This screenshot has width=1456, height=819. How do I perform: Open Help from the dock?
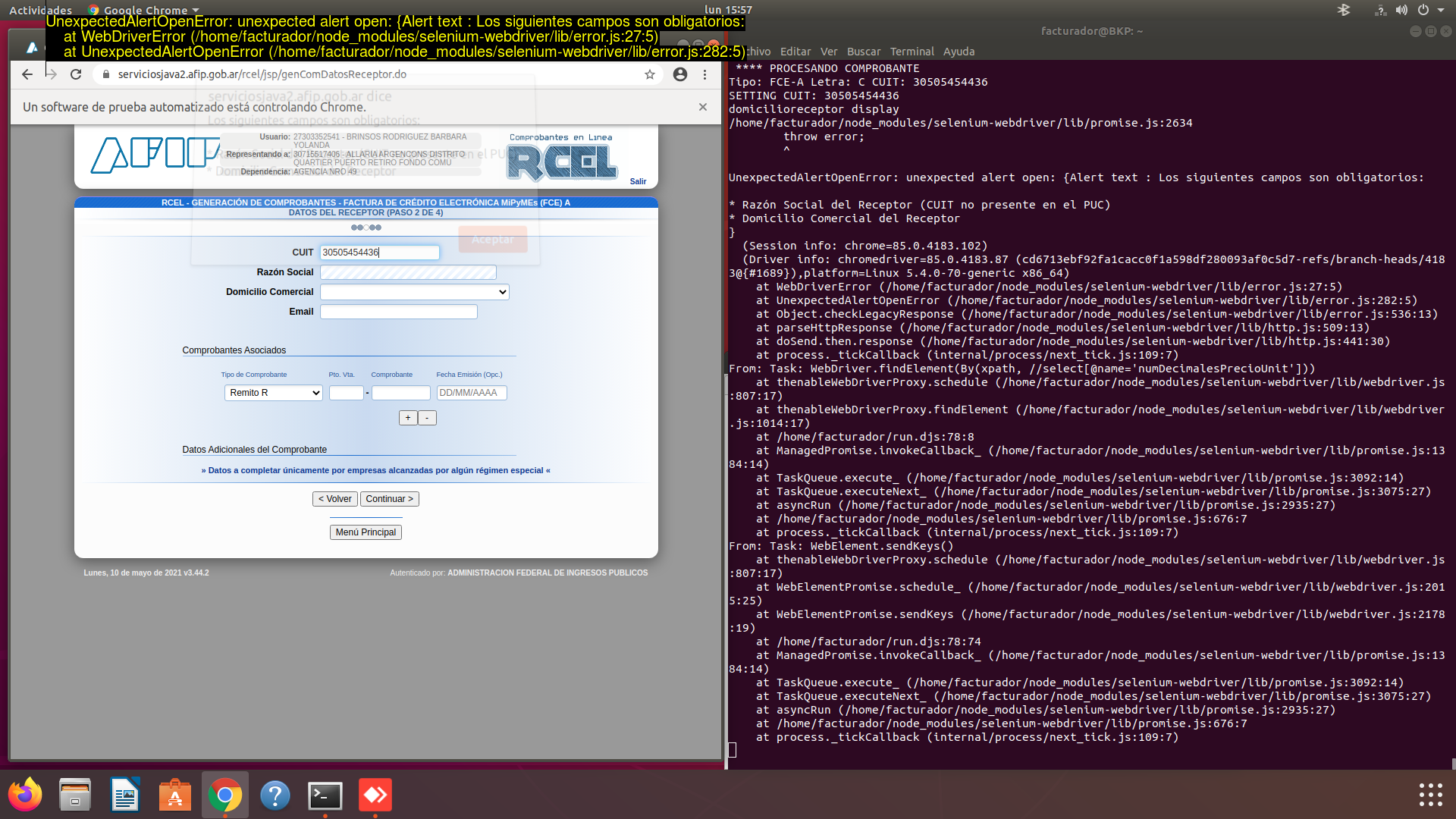click(275, 795)
